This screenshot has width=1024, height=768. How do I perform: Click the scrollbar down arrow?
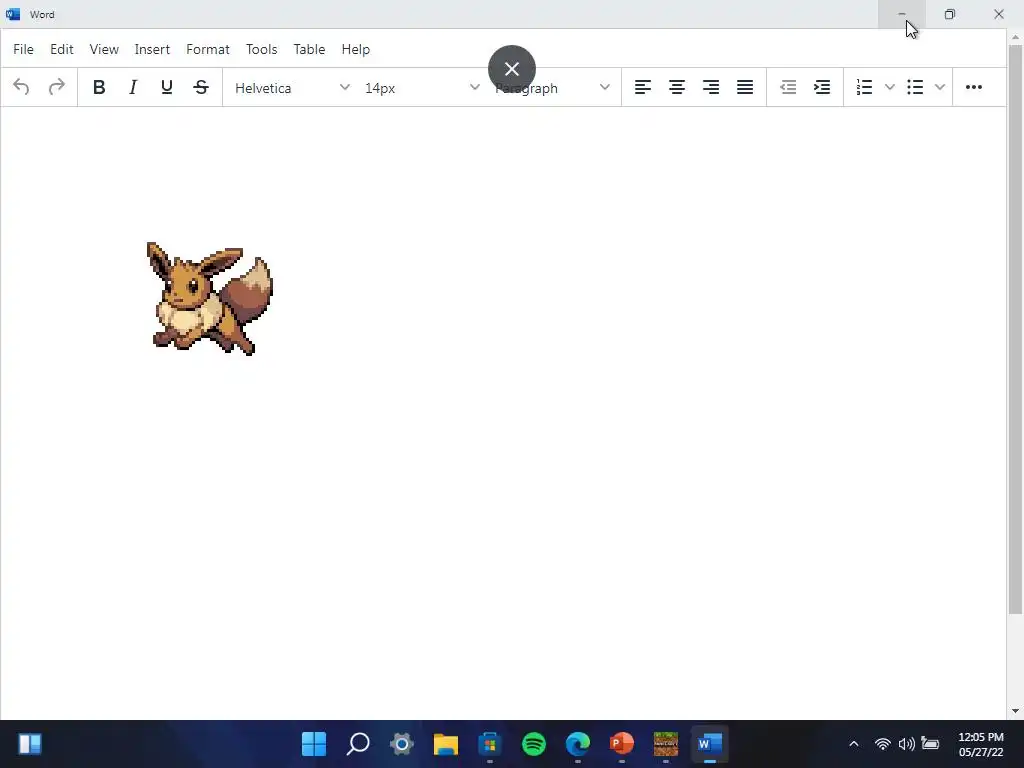point(1015,711)
